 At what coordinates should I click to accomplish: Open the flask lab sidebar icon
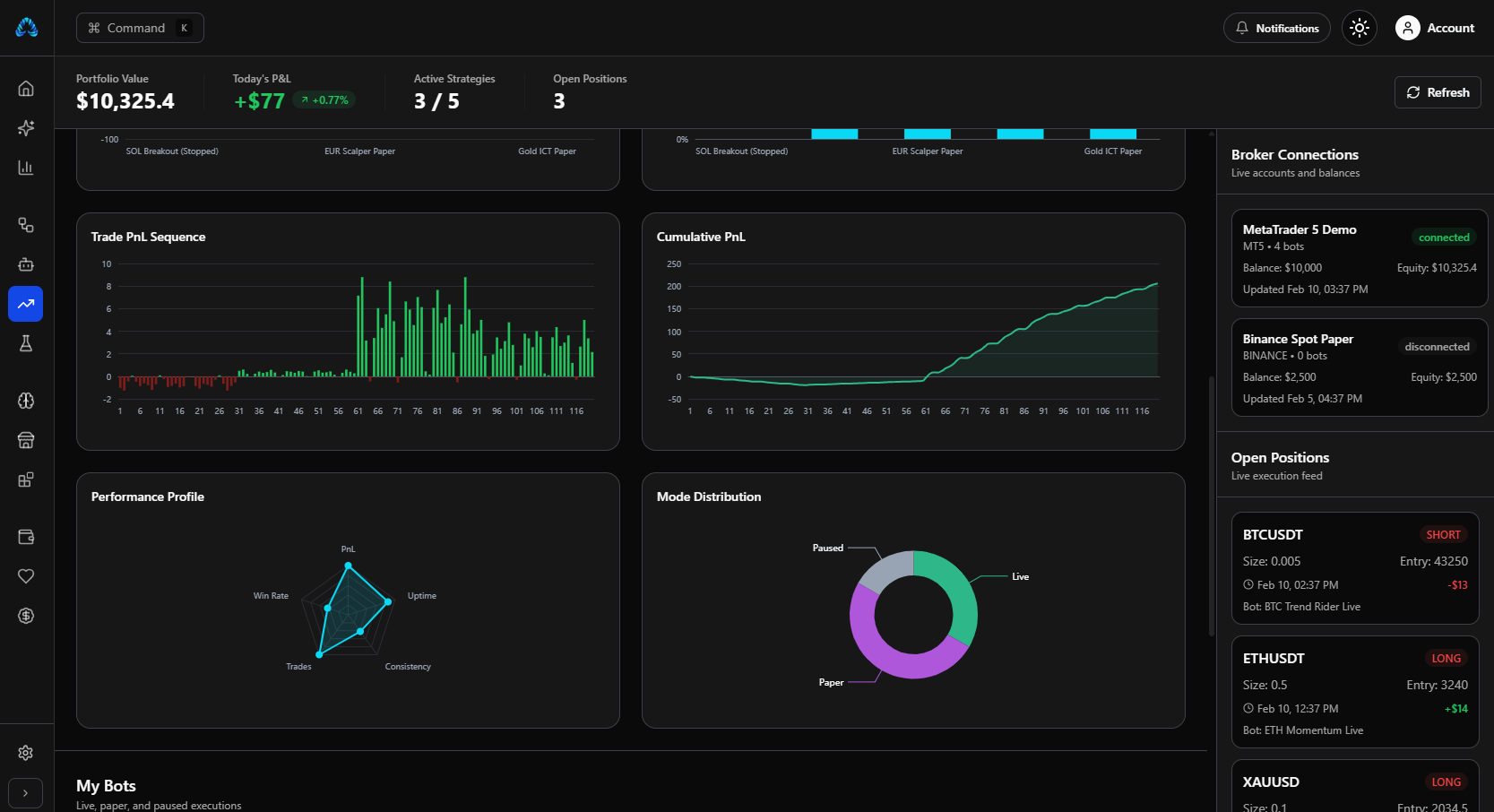click(26, 343)
